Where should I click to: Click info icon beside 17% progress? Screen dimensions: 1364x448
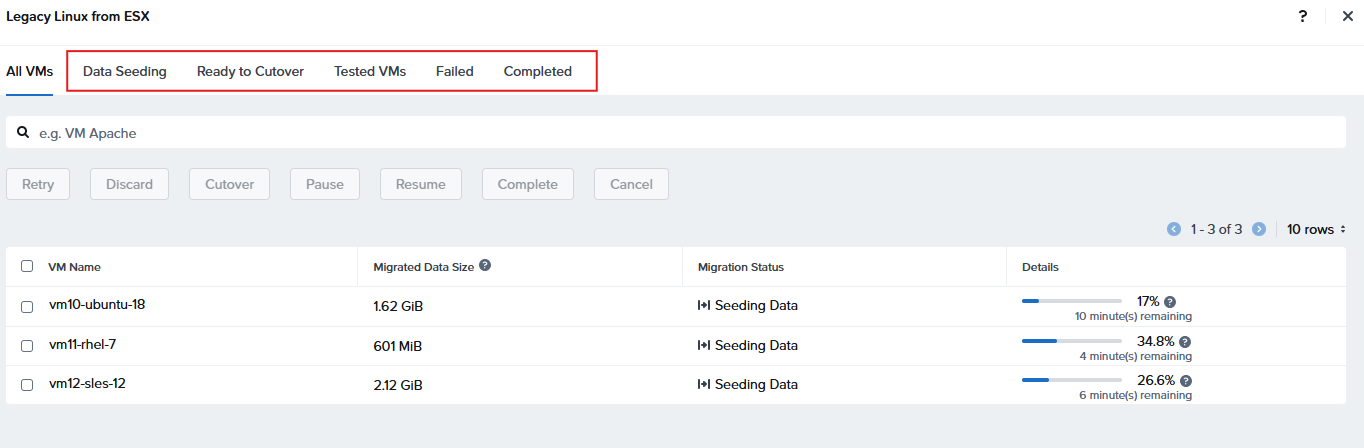point(1170,301)
